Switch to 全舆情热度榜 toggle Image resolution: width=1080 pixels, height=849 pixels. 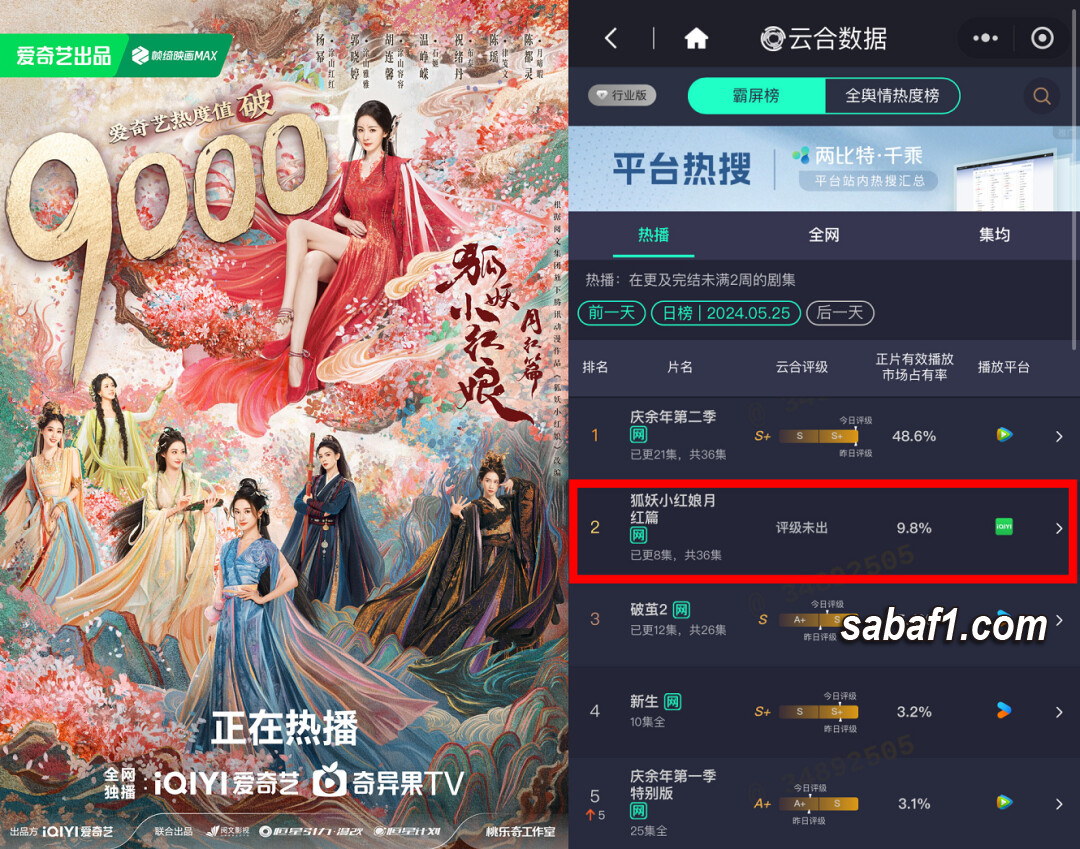pyautogui.click(x=892, y=96)
